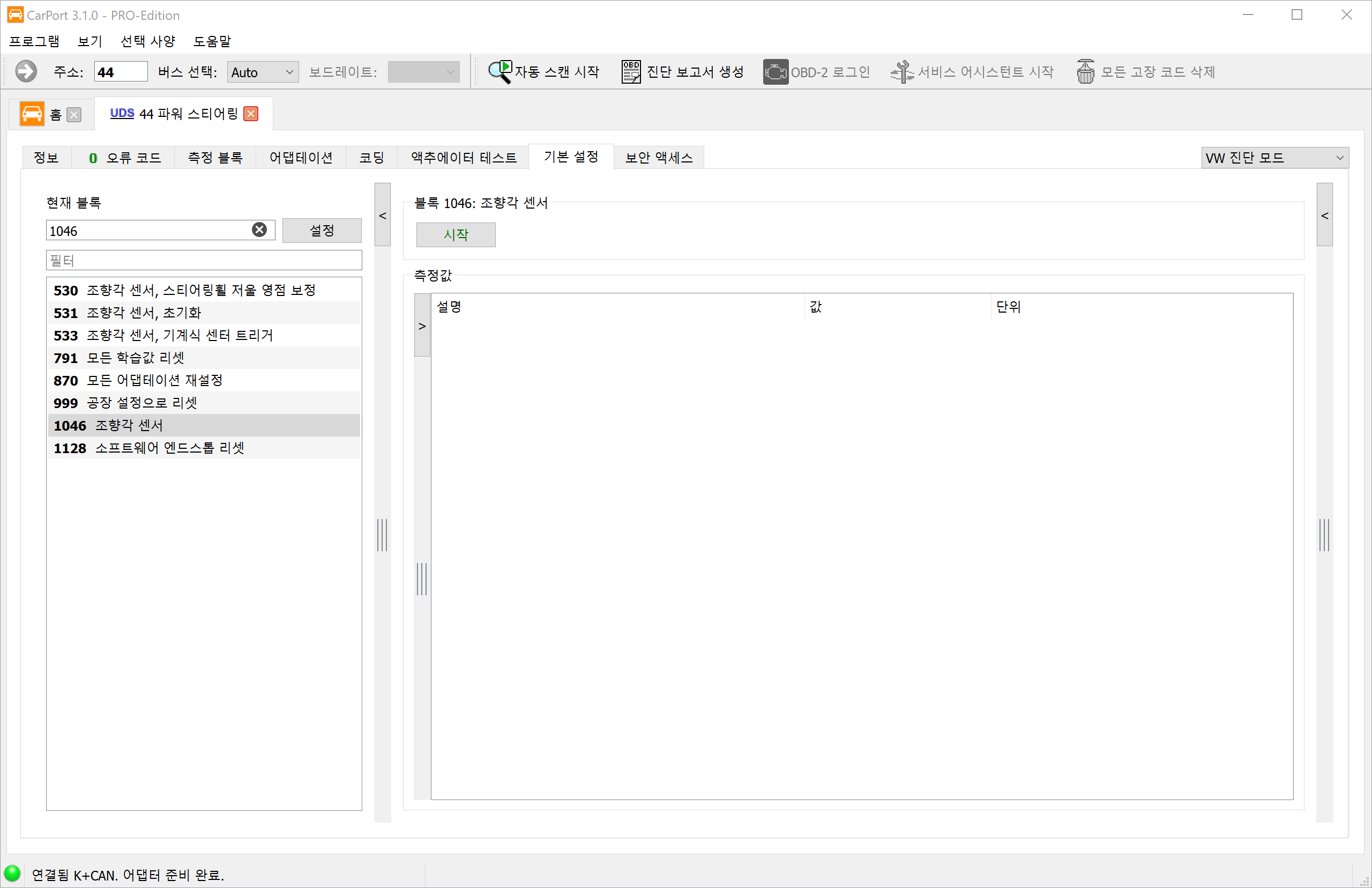Close the 44 파워 스티어링 tab

tap(251, 114)
